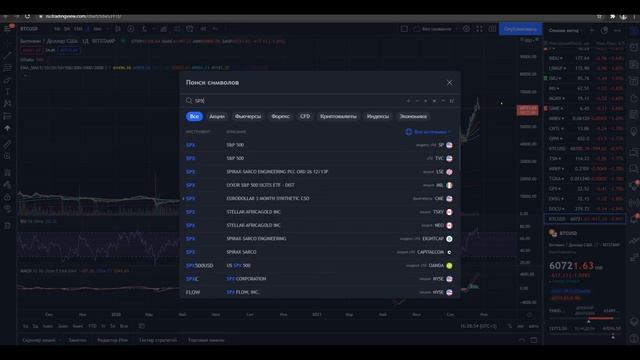
Task: Open the watchlist name dropdown
Action: click(566, 31)
